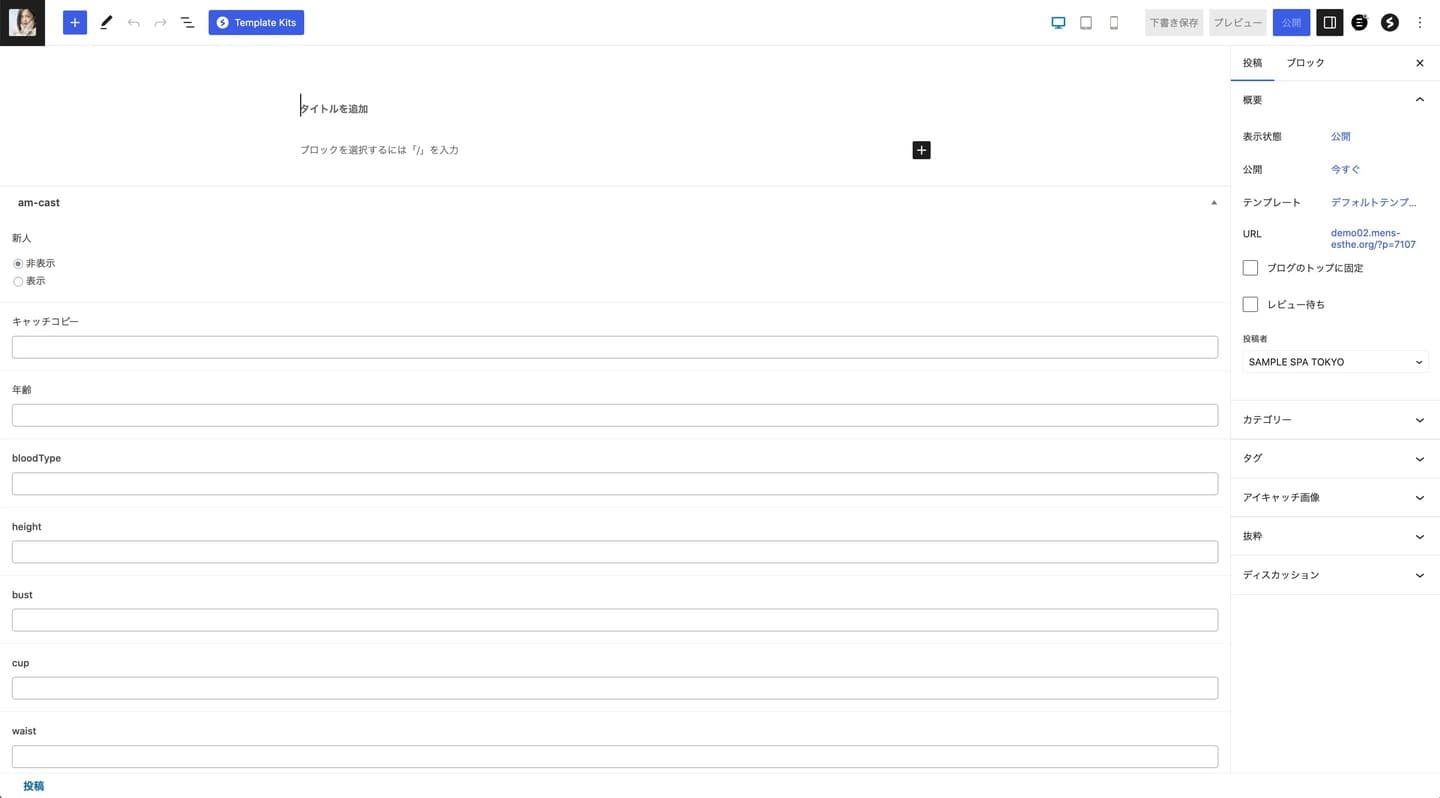Image resolution: width=1440 pixels, height=798 pixels.
Task: Click the キャッチコピー text field
Action: pyautogui.click(x=614, y=347)
